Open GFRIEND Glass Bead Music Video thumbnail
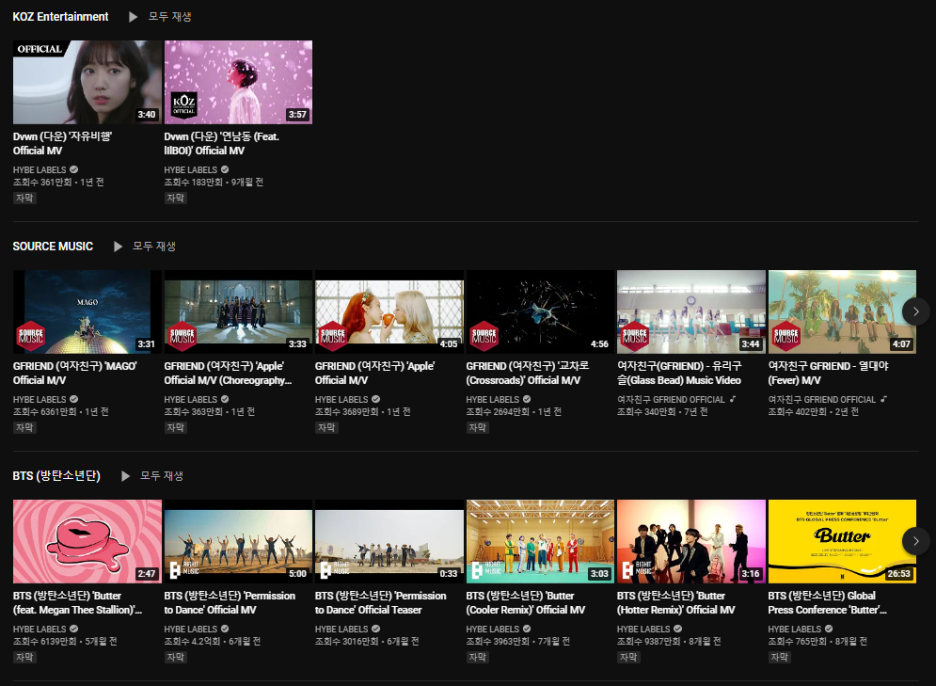The image size is (936, 686). tap(691, 312)
